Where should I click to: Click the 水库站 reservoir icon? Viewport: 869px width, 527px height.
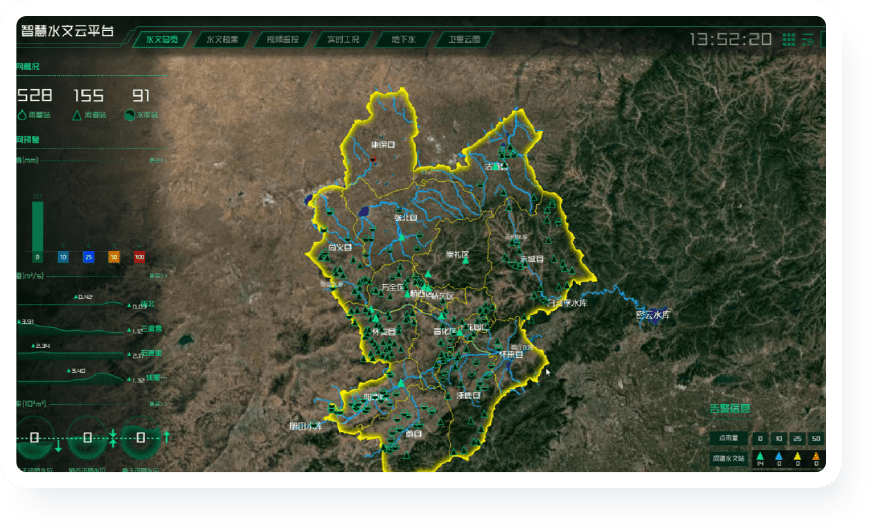[x=130, y=115]
